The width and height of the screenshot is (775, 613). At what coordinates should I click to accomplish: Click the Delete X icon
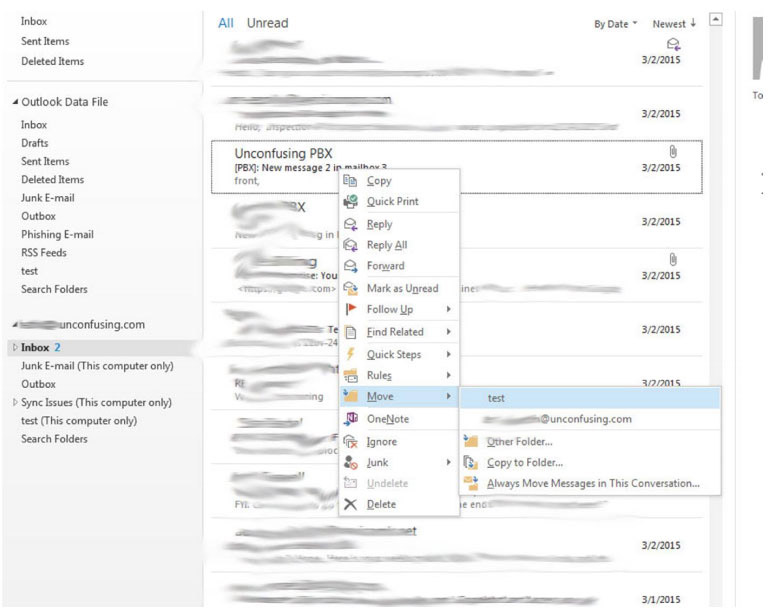[x=350, y=504]
